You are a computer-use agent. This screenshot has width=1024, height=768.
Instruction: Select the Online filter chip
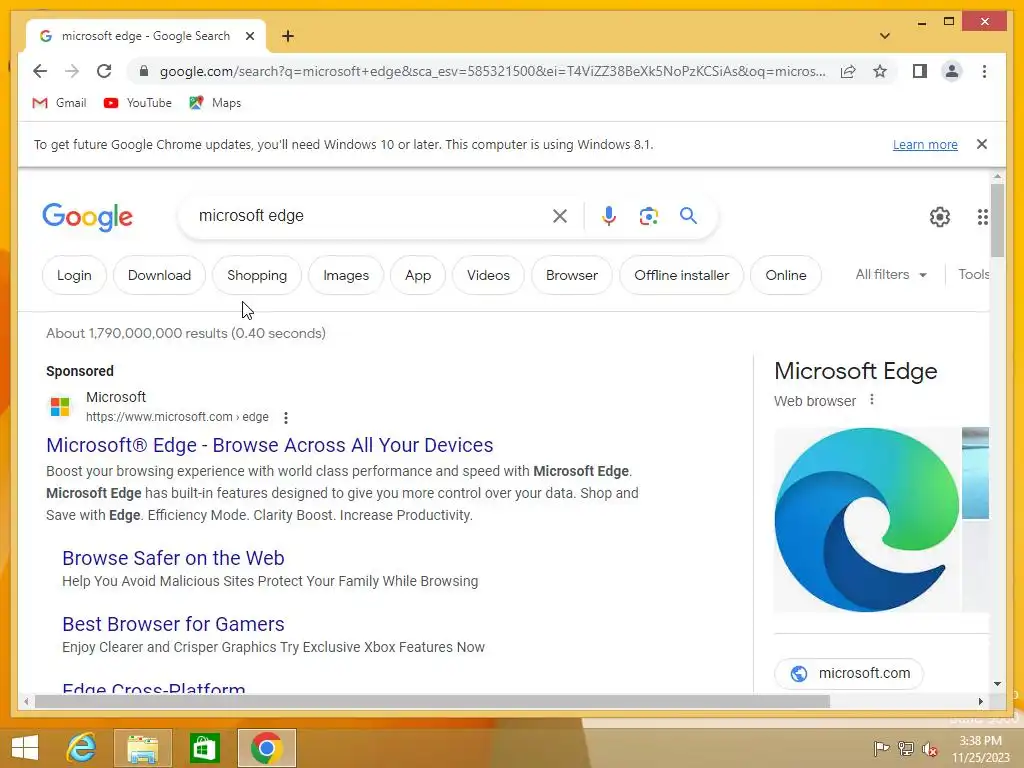click(786, 275)
